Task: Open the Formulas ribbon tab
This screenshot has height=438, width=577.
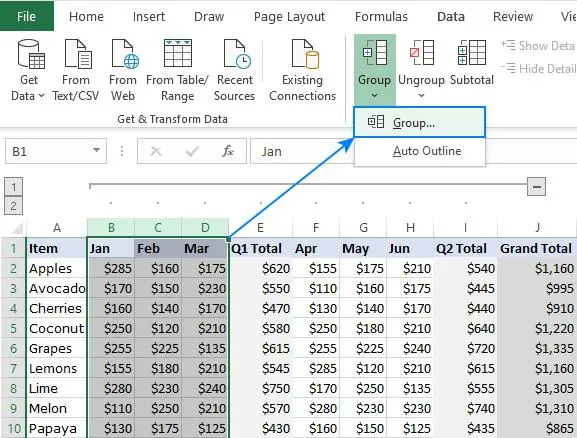Action: [x=381, y=17]
